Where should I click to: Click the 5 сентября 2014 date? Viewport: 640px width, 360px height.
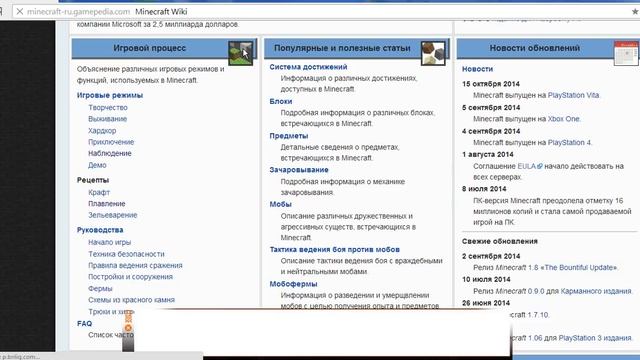[491, 107]
